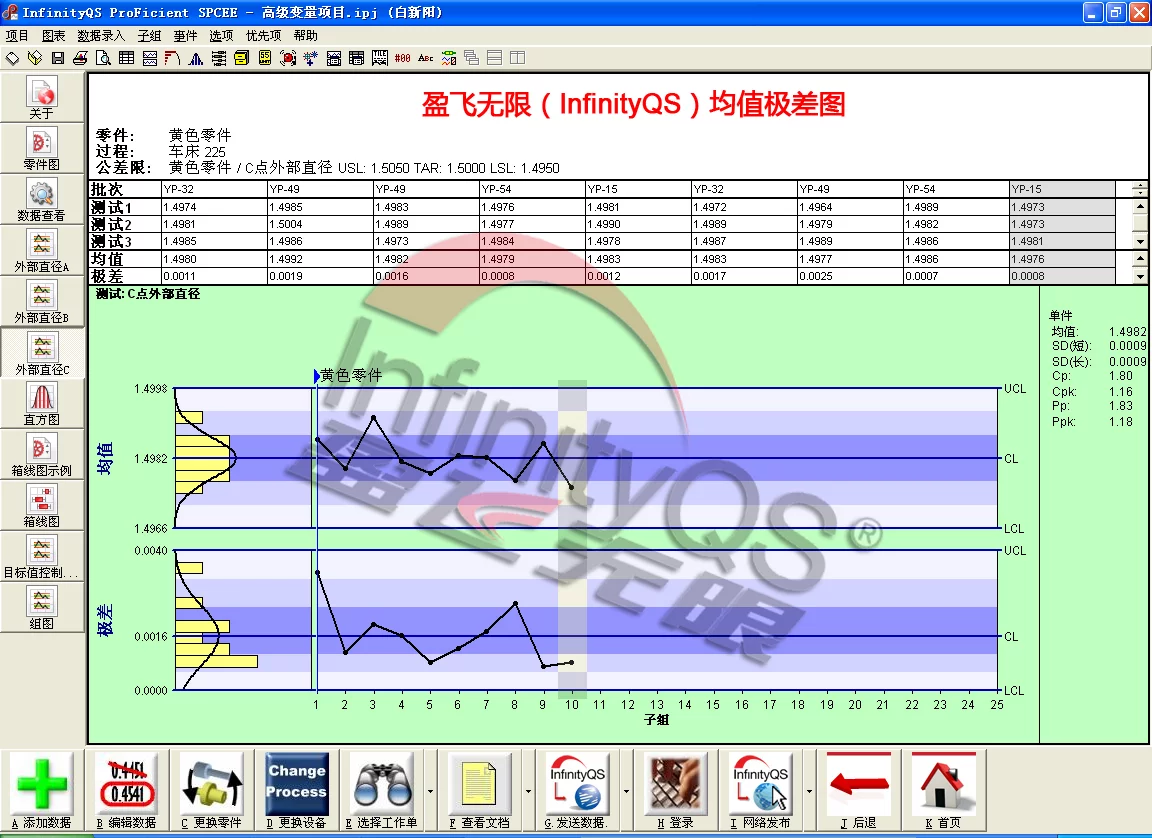Viewport: 1152px width, 838px height.
Task: Open the 零件图 sidebar item
Action: click(42, 149)
